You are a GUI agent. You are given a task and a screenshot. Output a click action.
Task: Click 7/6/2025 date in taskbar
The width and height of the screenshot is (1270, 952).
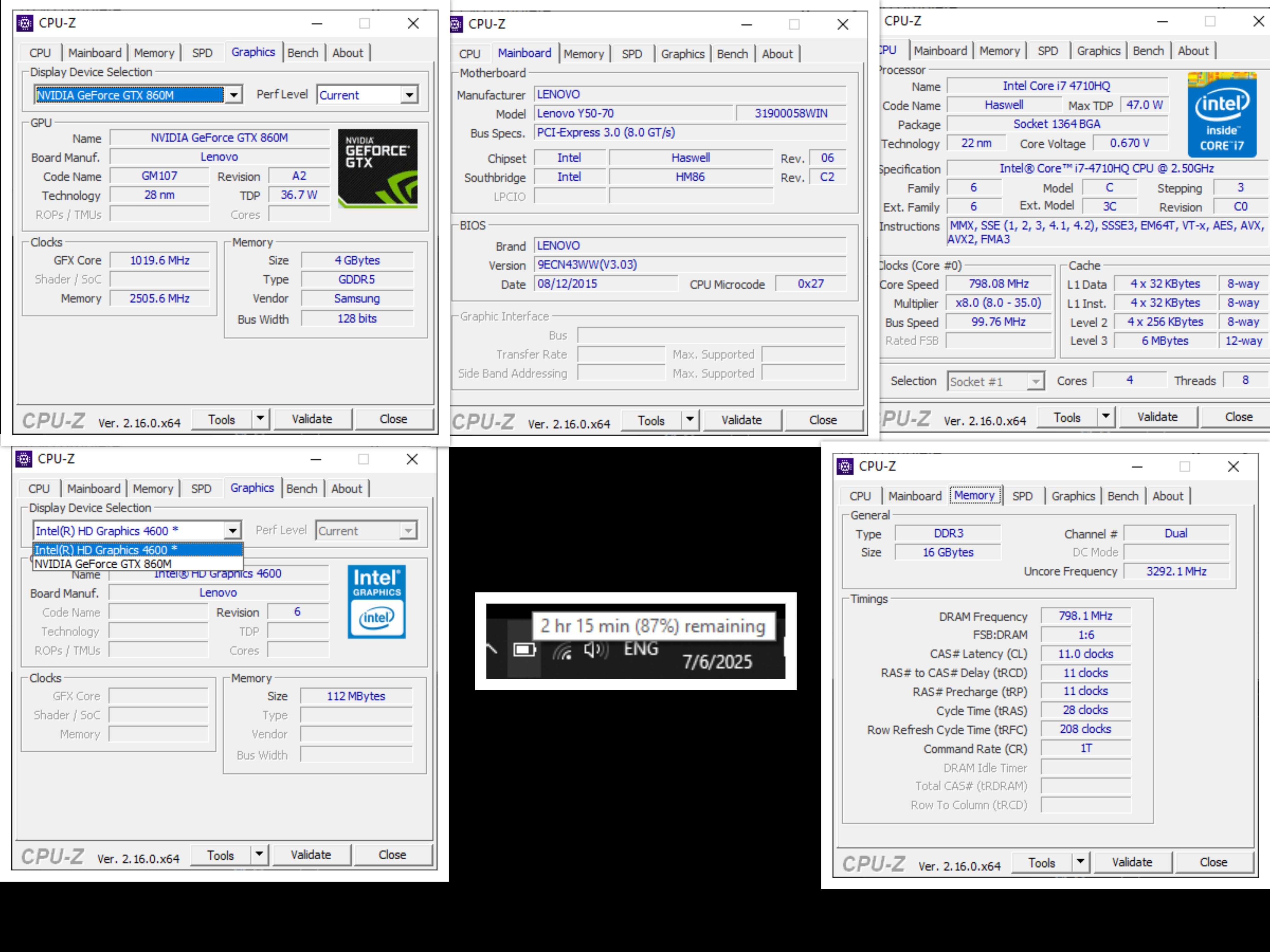coord(717,662)
